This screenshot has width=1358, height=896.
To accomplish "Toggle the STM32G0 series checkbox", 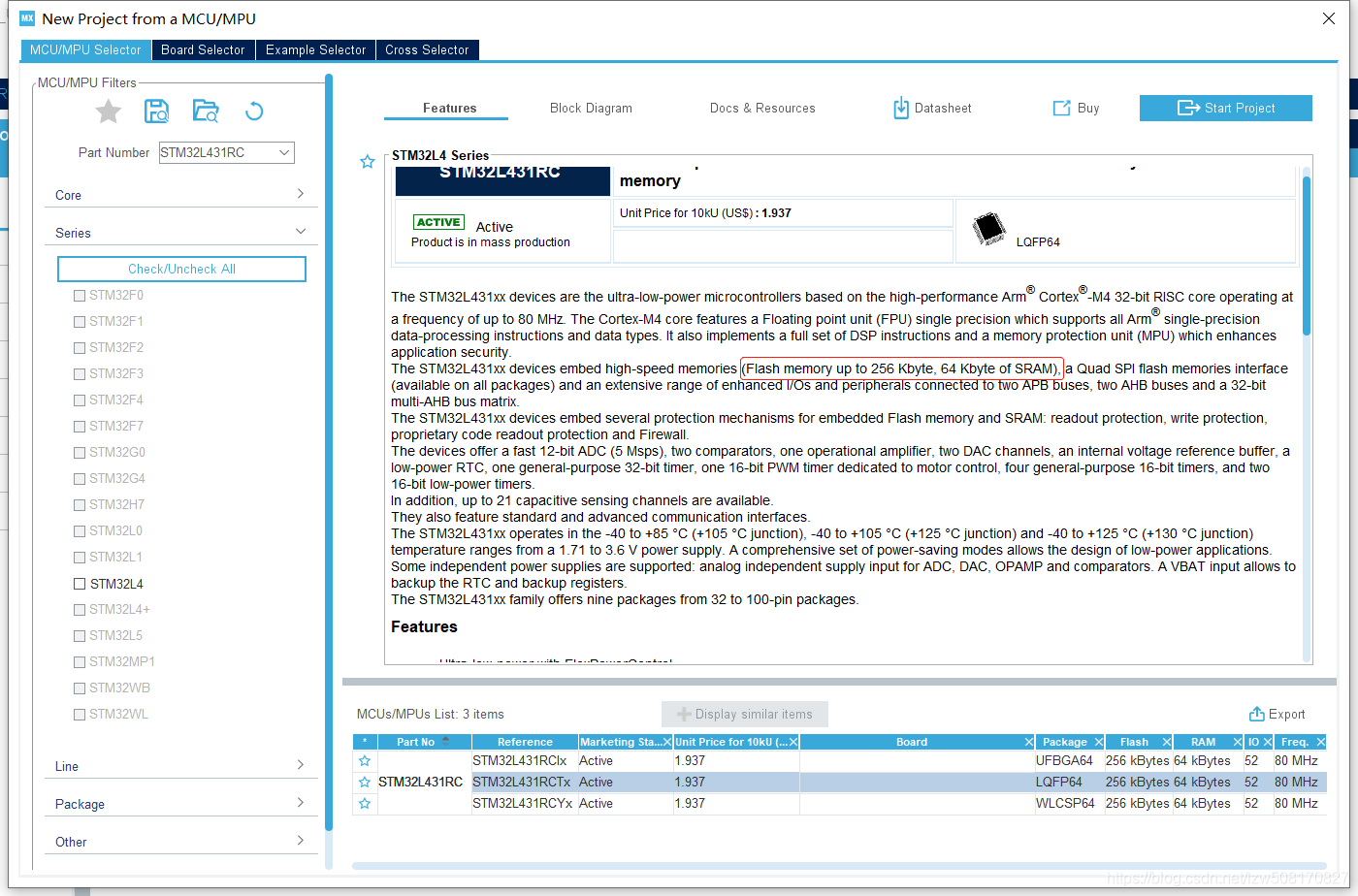I will pos(80,453).
